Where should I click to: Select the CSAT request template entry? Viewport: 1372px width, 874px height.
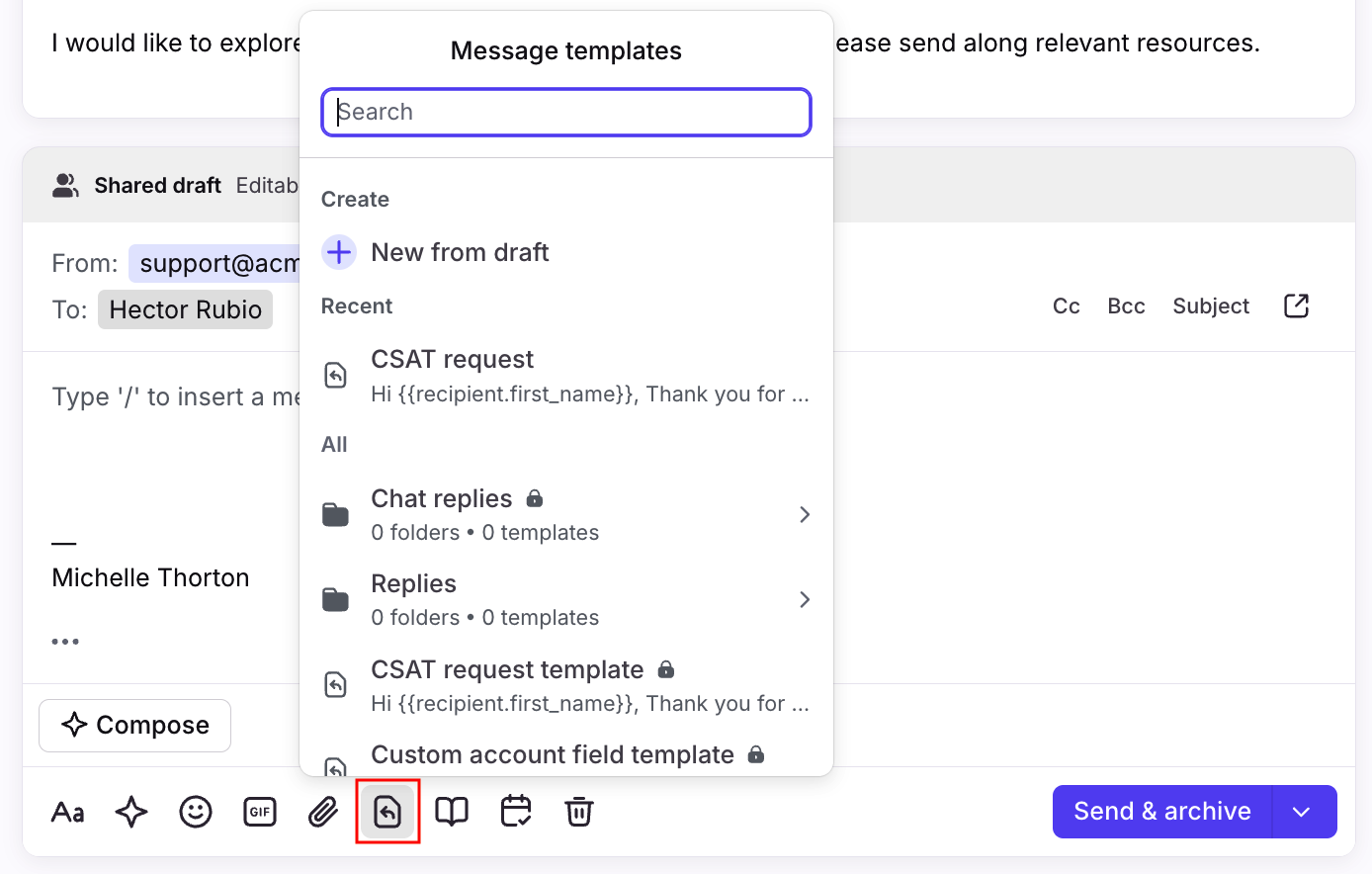(565, 685)
